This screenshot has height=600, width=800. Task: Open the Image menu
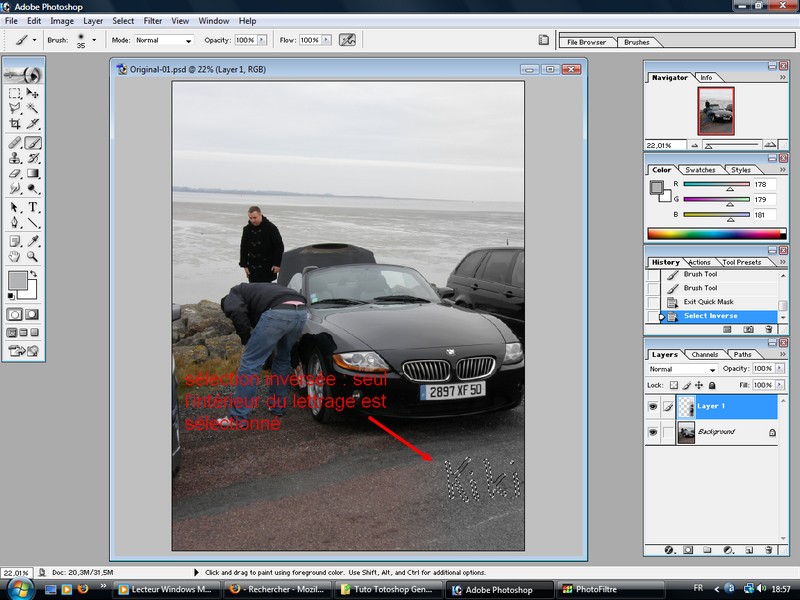[x=62, y=21]
